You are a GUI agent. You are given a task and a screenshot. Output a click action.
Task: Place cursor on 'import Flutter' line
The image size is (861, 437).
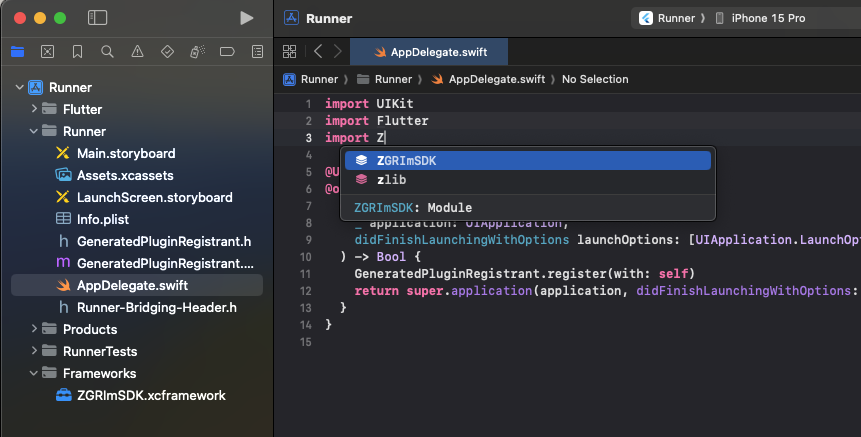377,120
